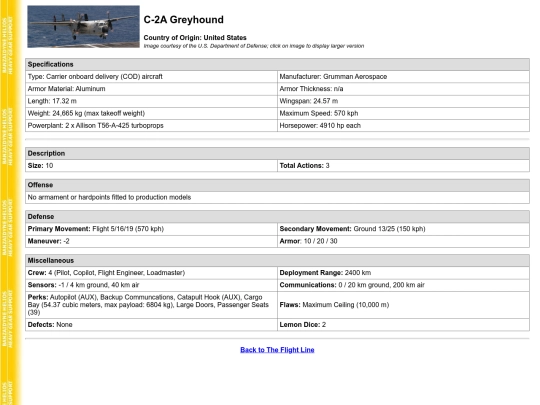Select the Armor: 10 / 20 / 30 cell
This screenshot has width=540, height=405.
tap(403, 241)
